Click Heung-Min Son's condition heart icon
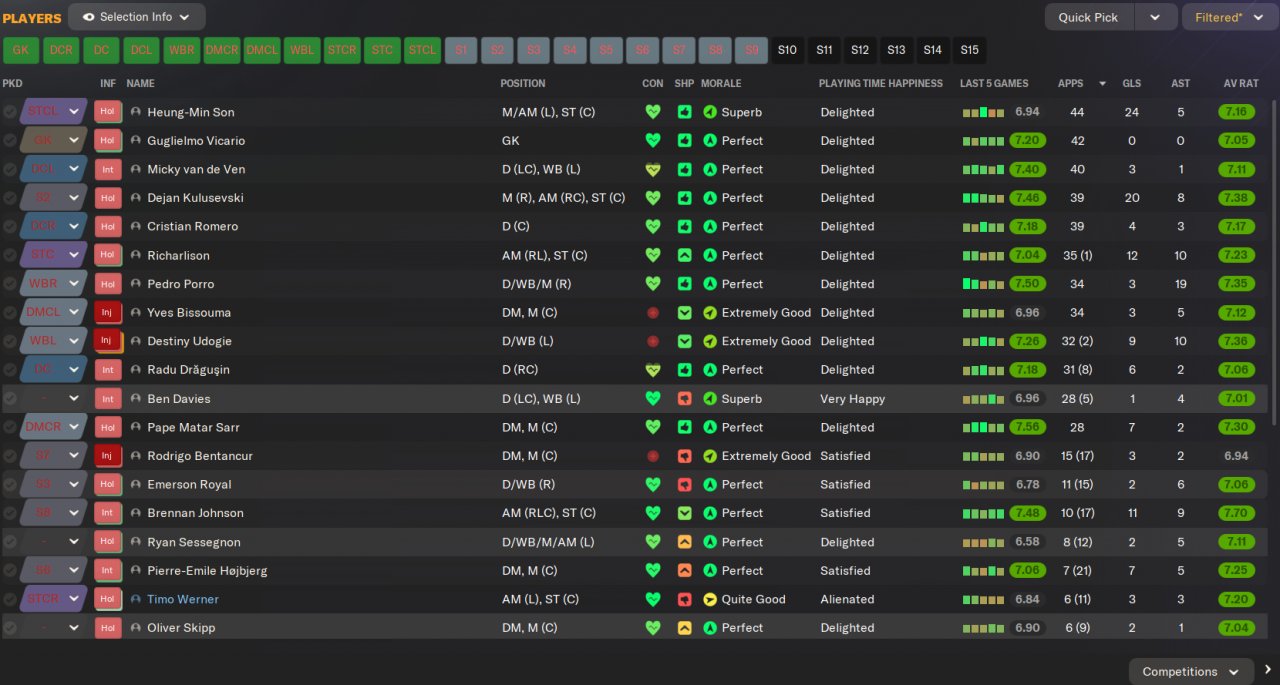The height and width of the screenshot is (685, 1280). pos(653,112)
